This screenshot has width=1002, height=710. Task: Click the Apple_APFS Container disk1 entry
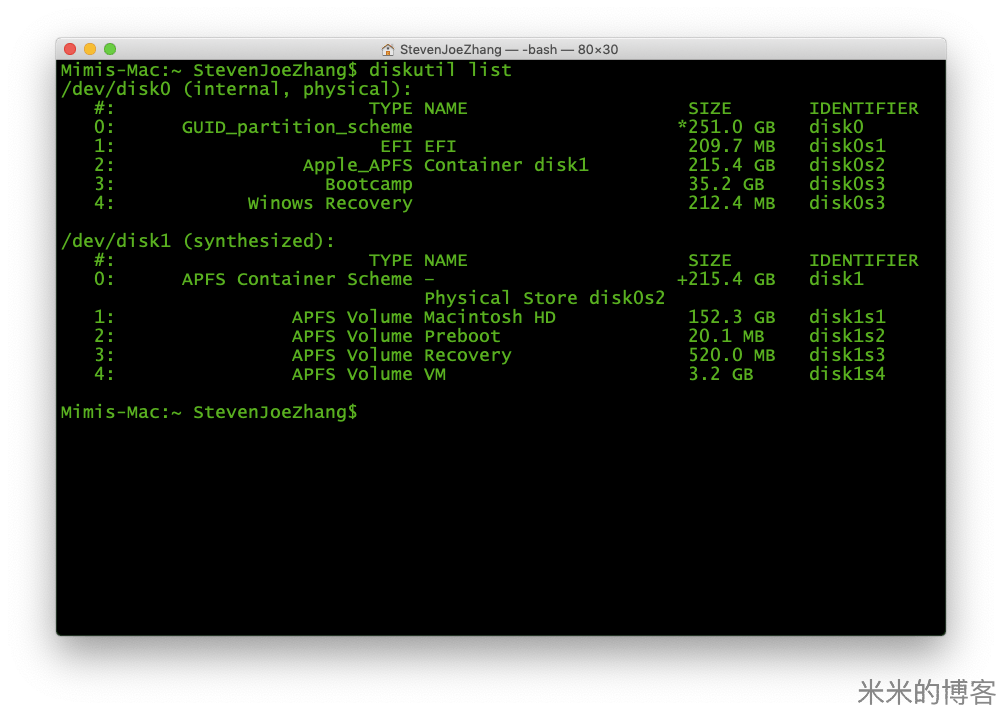(445, 165)
